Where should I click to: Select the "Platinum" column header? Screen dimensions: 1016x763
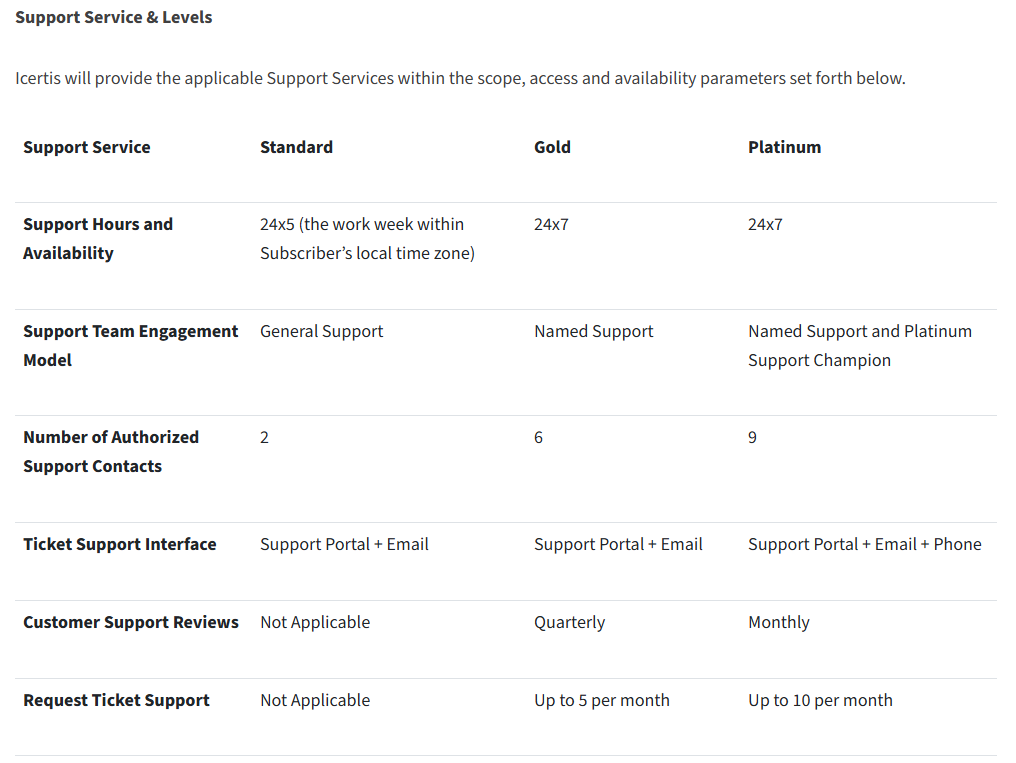tap(784, 147)
